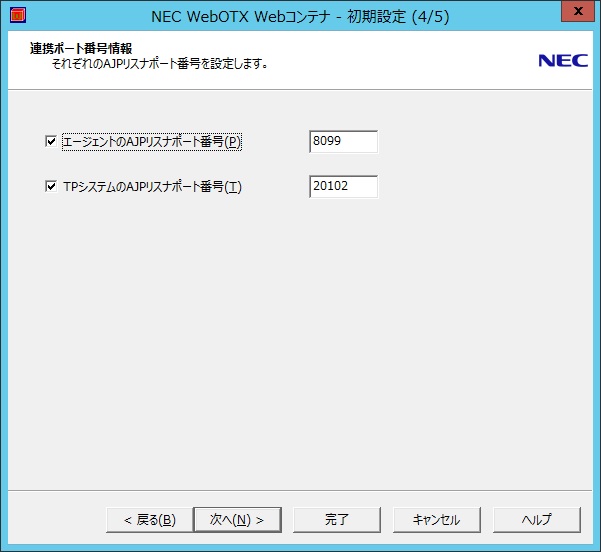Focus the agent port field showing 8099
The height and width of the screenshot is (552, 601).
(343, 142)
